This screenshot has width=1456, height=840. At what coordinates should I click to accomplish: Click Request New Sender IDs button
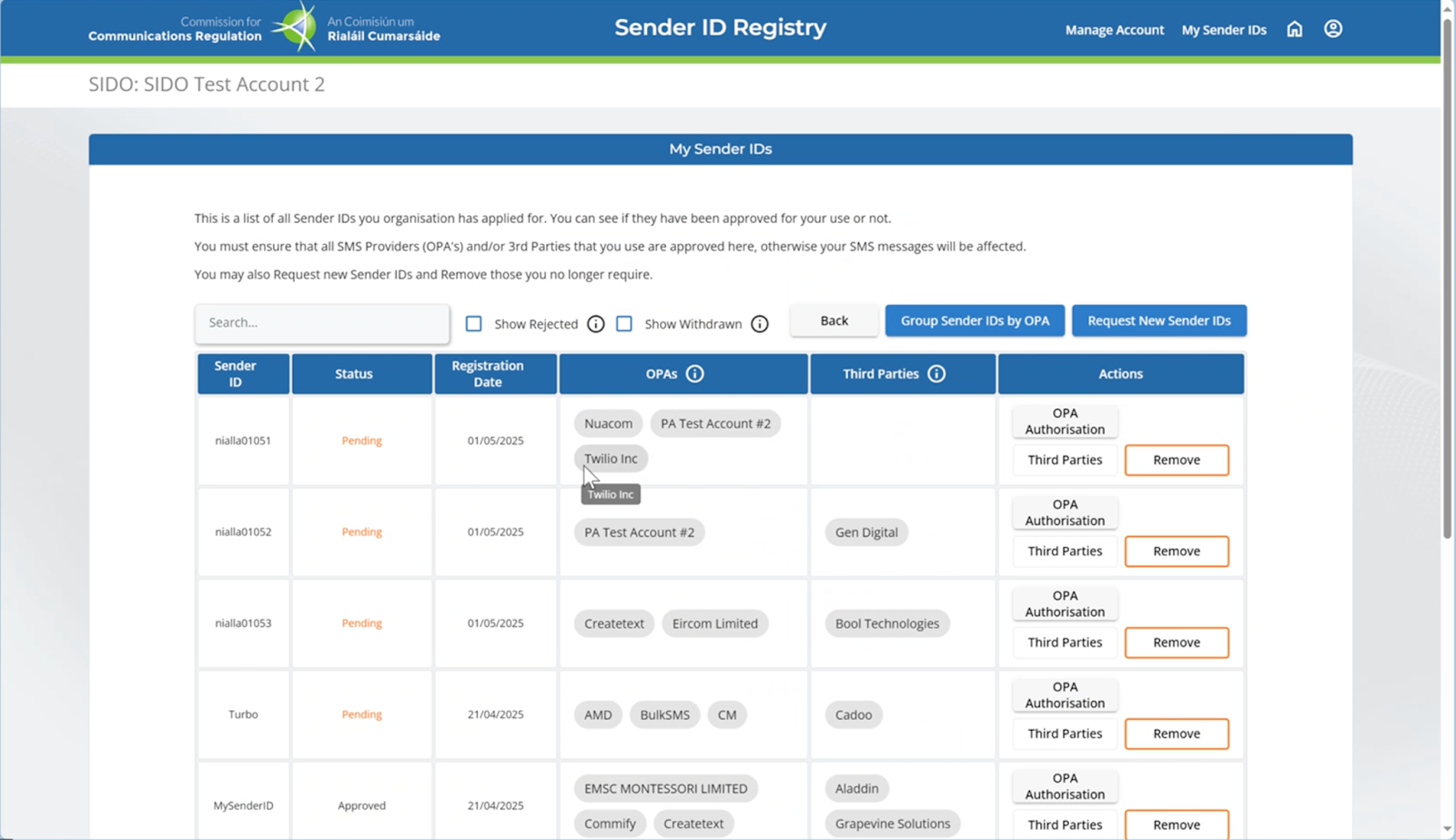click(x=1159, y=320)
